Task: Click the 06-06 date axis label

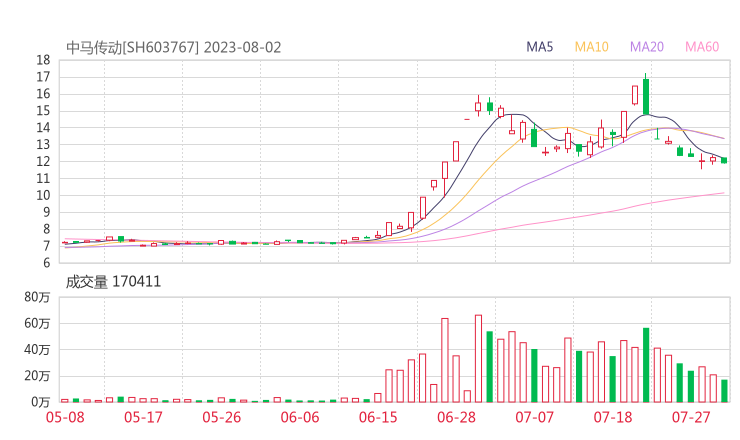Action: 300,417
